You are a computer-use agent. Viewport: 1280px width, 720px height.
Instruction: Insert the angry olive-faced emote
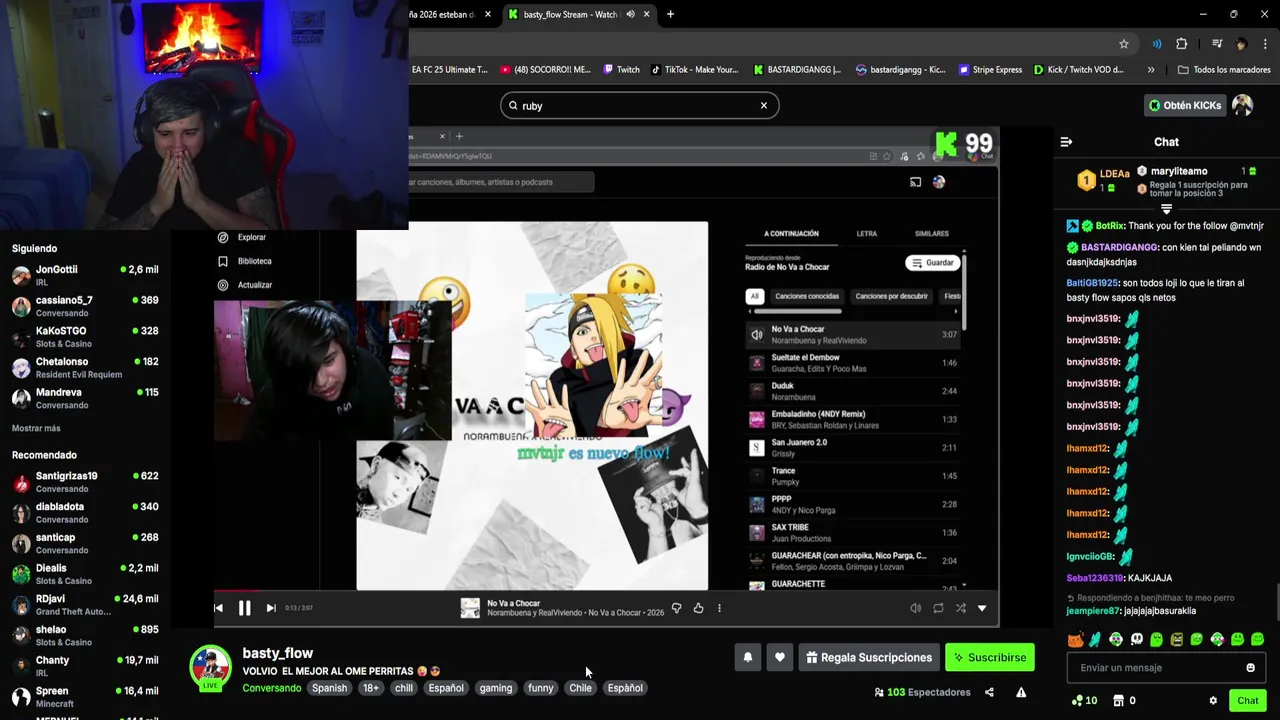click(1177, 639)
